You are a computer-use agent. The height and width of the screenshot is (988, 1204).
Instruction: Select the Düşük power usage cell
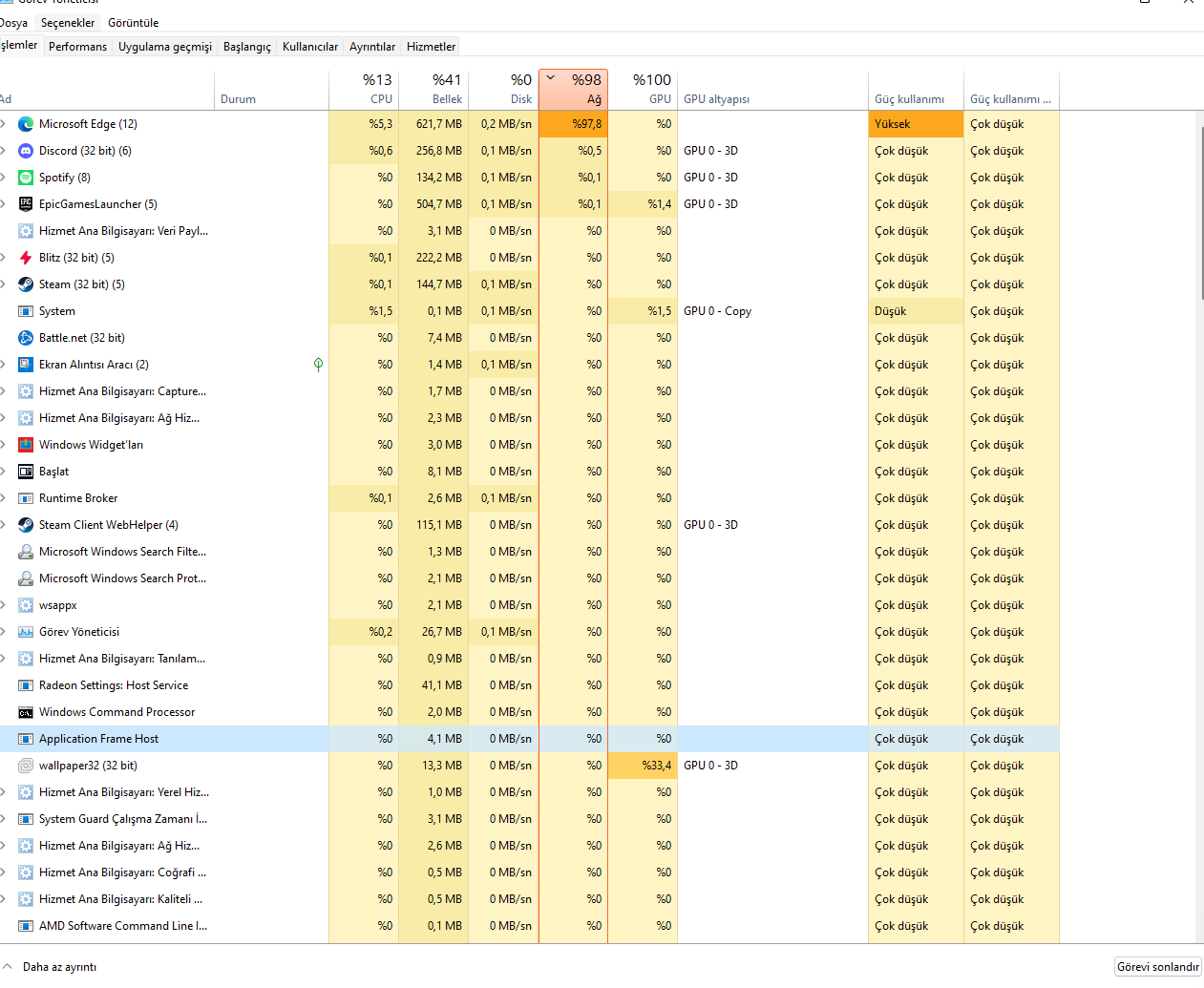[916, 311]
